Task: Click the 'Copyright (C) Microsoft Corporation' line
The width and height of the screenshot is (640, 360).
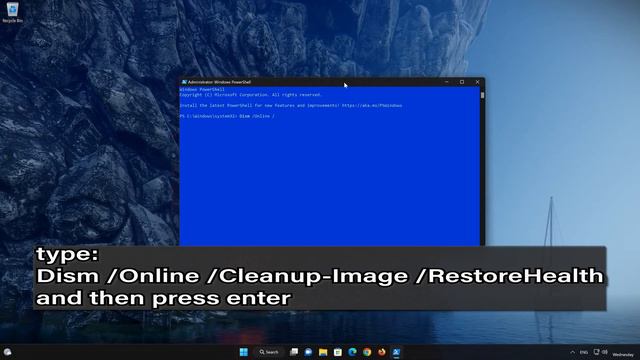Action: [x=251, y=95]
